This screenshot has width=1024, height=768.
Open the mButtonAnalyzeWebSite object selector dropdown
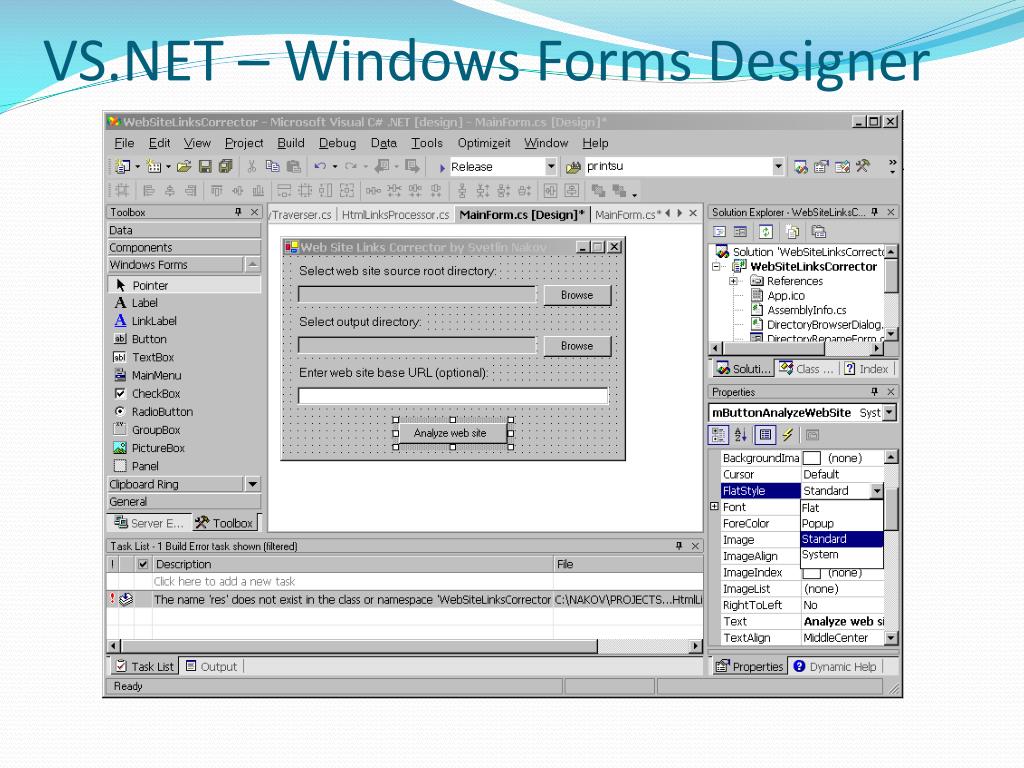point(890,413)
